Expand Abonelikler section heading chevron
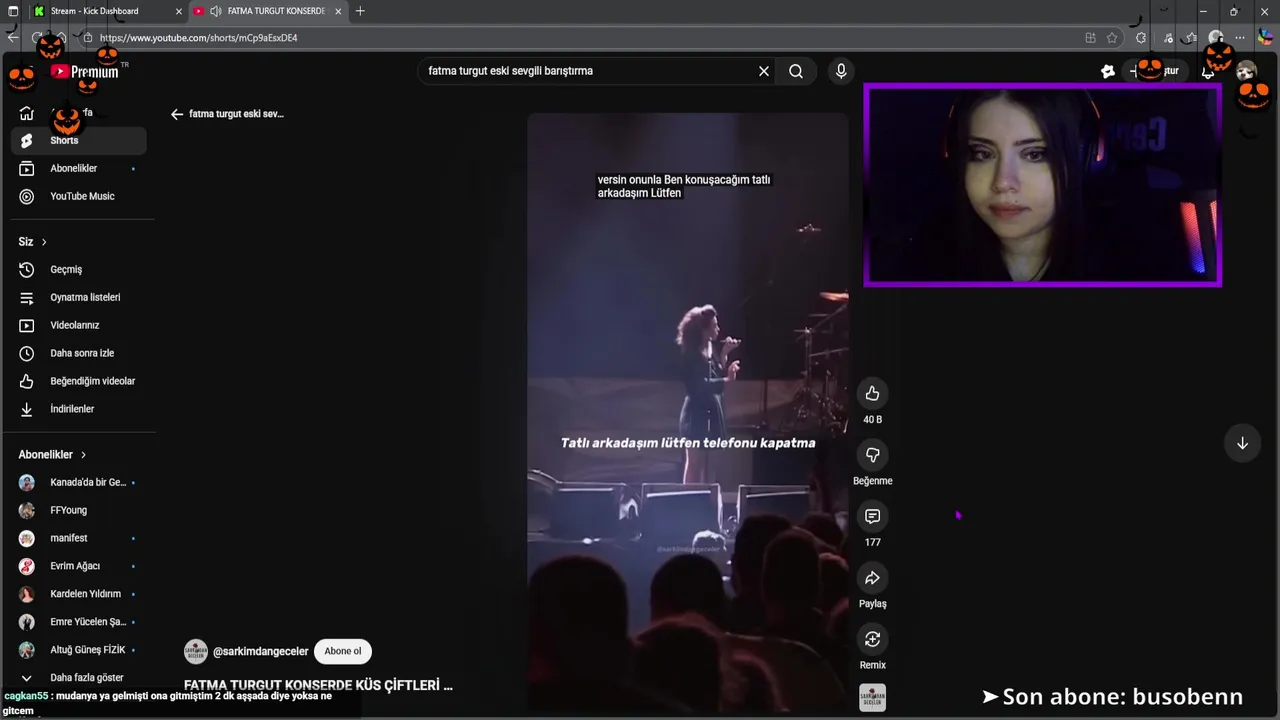The width and height of the screenshot is (1280, 720). (83, 455)
